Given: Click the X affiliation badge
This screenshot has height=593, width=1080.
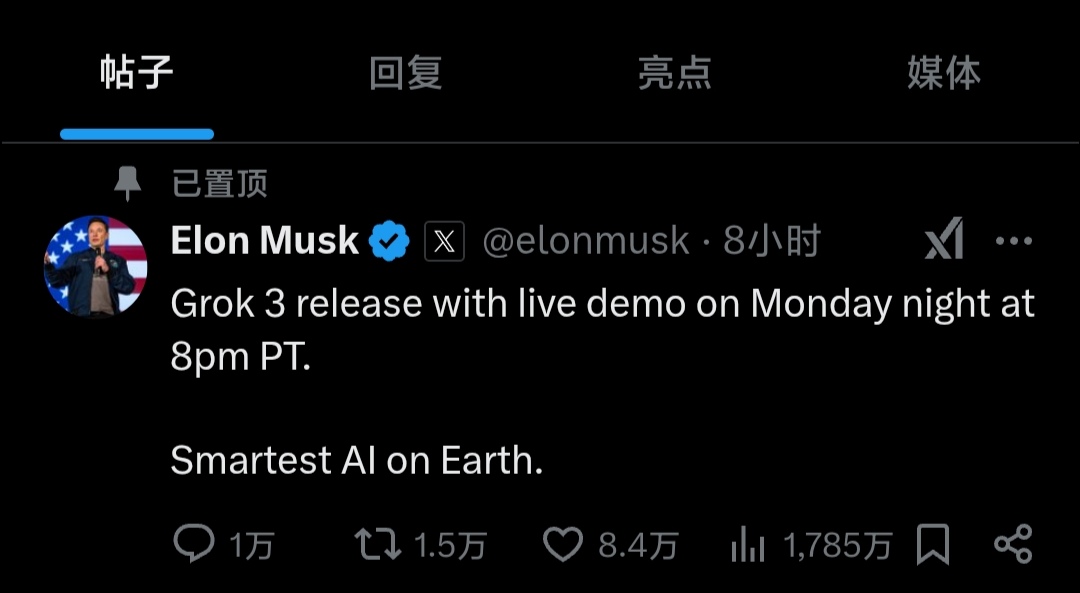Looking at the screenshot, I should (444, 242).
